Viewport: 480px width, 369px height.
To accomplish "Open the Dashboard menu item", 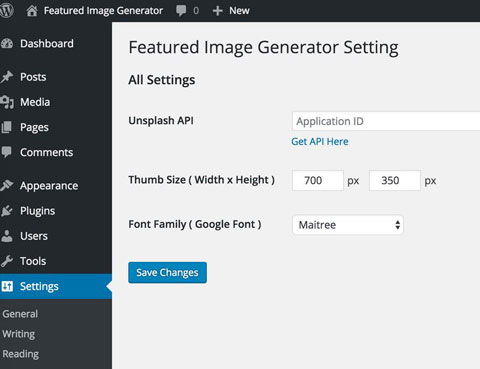I will (x=47, y=44).
